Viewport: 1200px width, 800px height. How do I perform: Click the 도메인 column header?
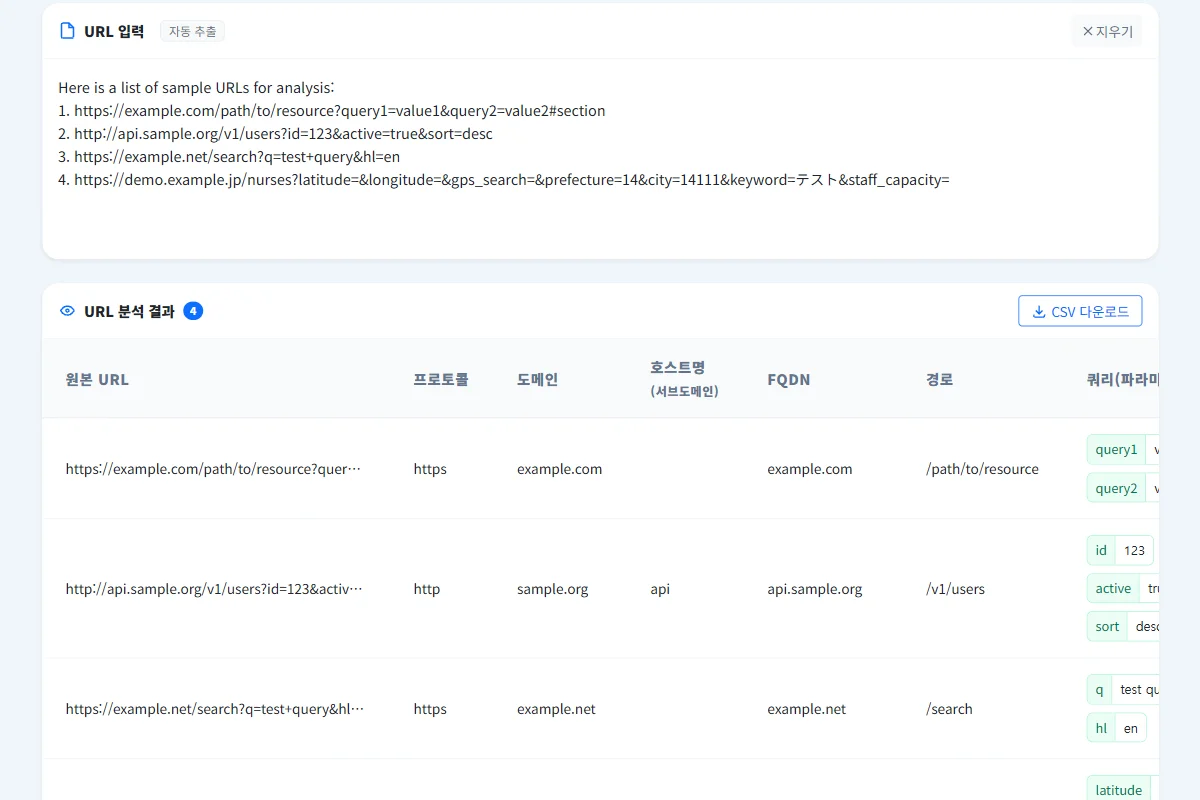coord(538,379)
